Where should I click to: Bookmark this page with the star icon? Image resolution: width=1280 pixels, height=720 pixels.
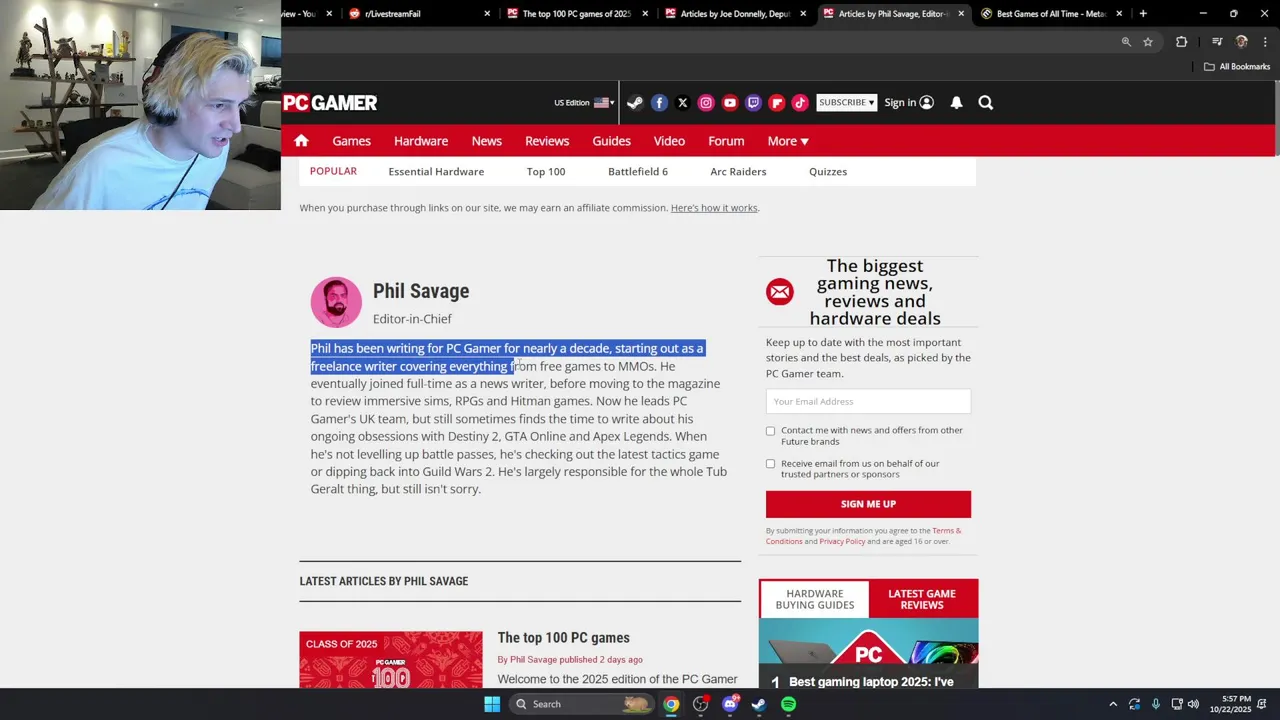[x=1148, y=42]
